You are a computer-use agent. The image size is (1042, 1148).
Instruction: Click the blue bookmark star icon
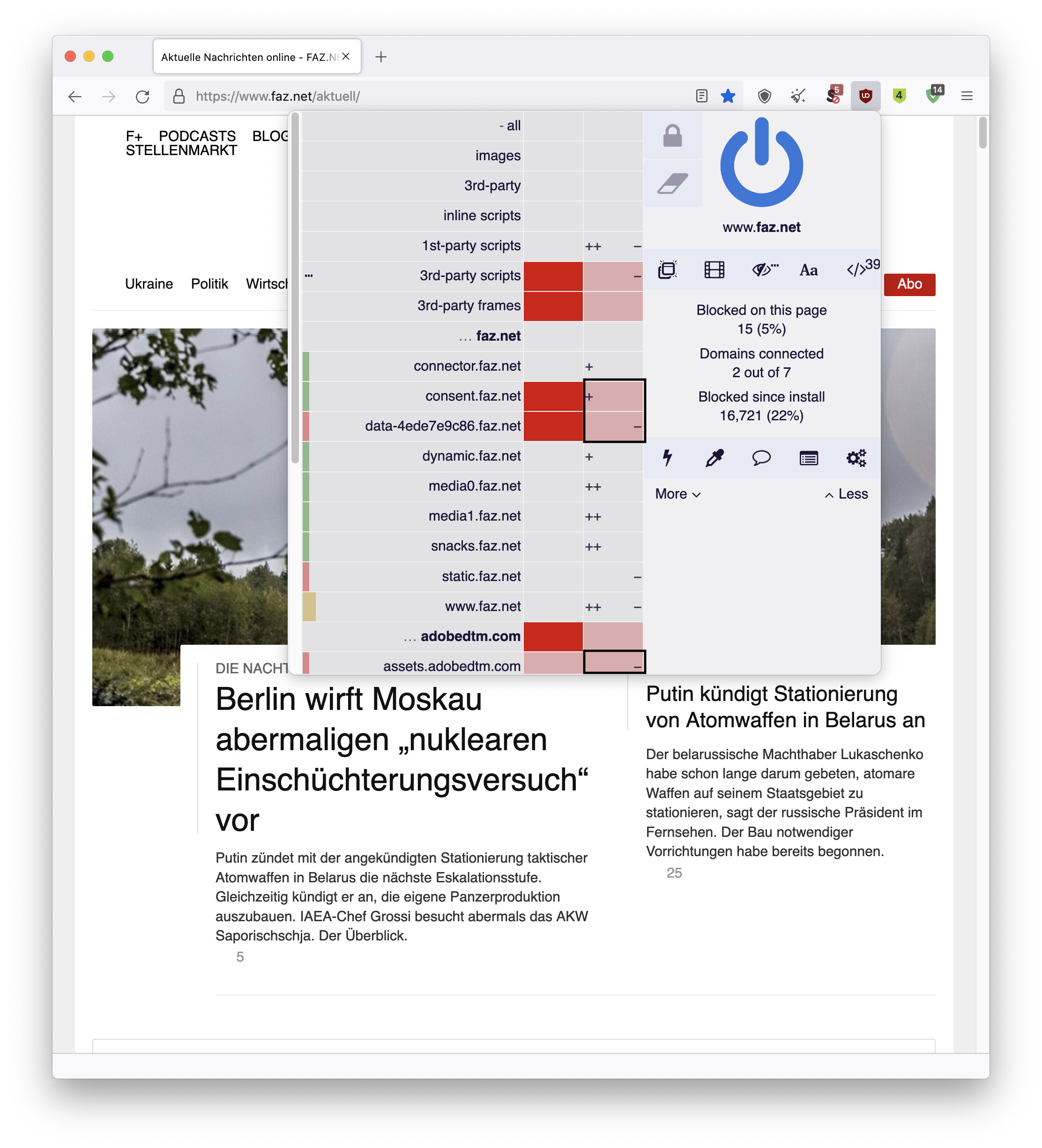click(728, 96)
